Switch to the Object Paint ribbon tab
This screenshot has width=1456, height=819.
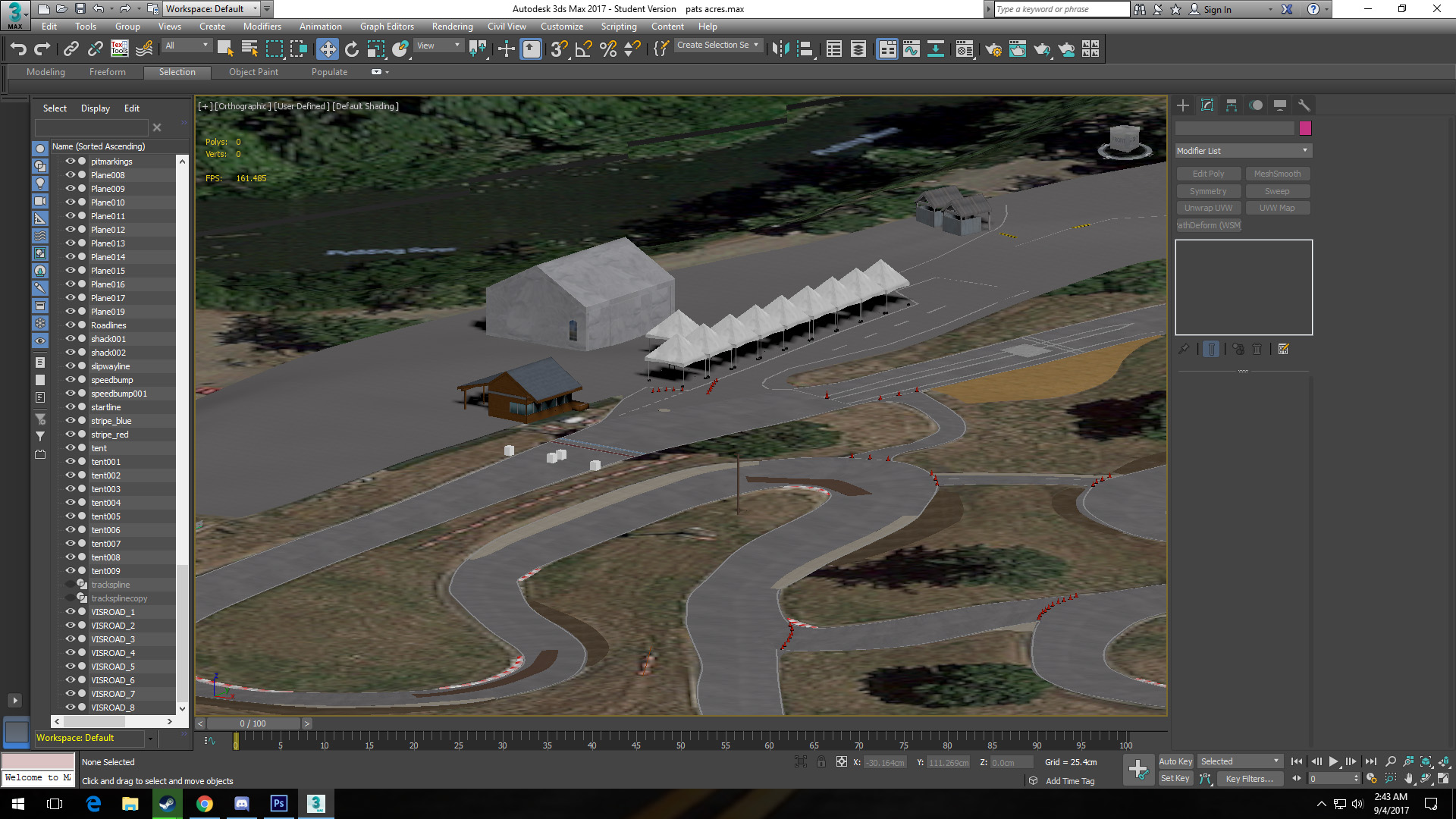point(253,72)
